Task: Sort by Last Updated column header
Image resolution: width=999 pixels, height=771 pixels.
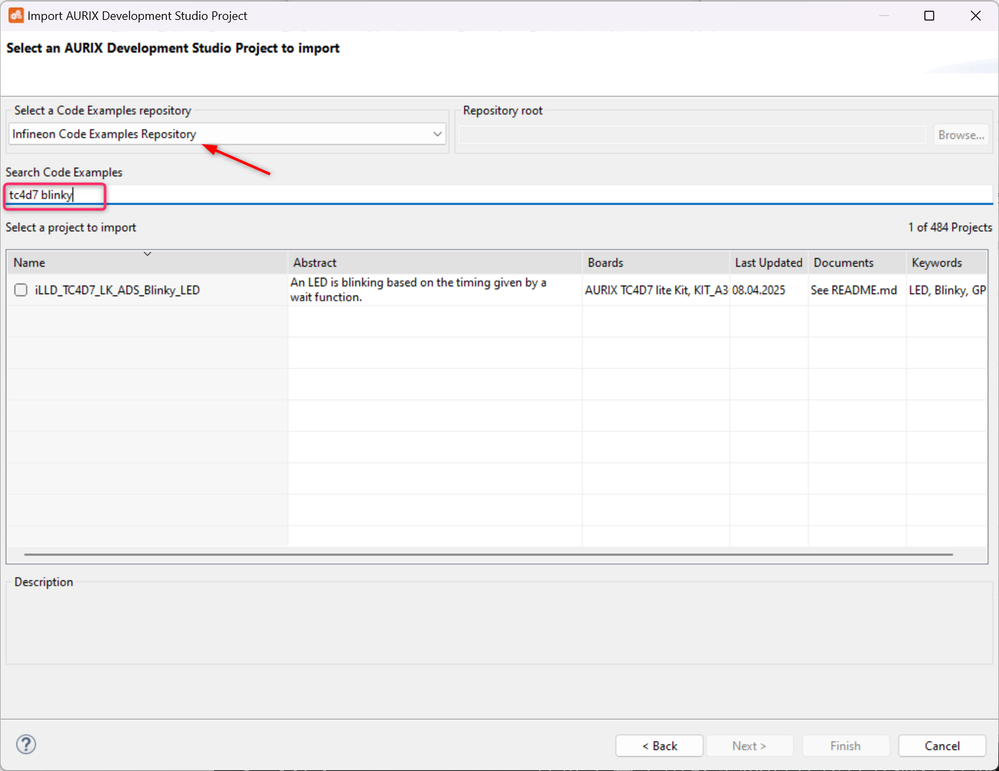Action: [x=768, y=263]
